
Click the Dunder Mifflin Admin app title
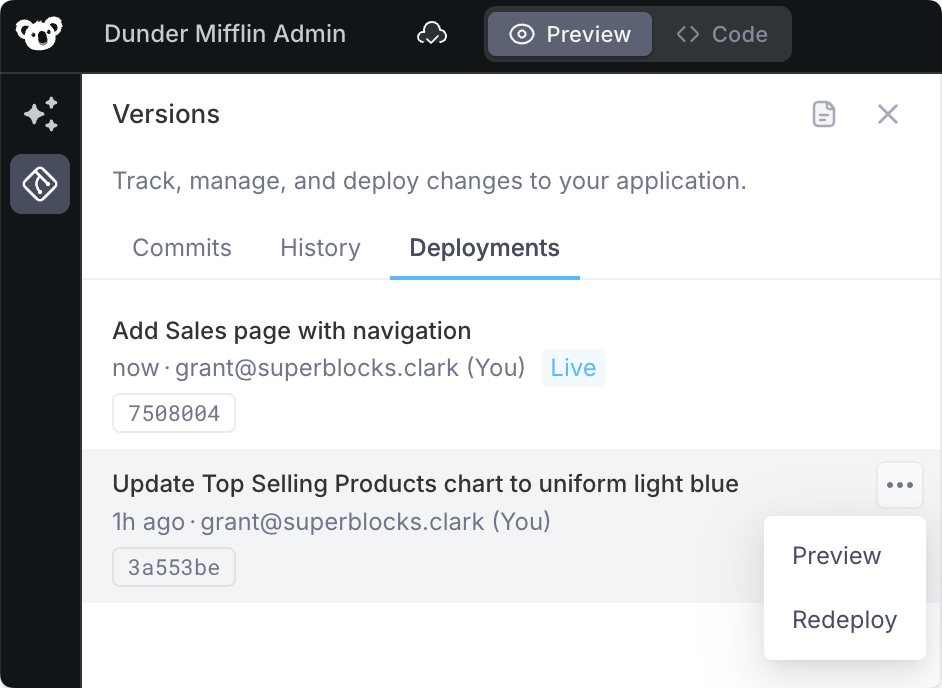tap(225, 34)
